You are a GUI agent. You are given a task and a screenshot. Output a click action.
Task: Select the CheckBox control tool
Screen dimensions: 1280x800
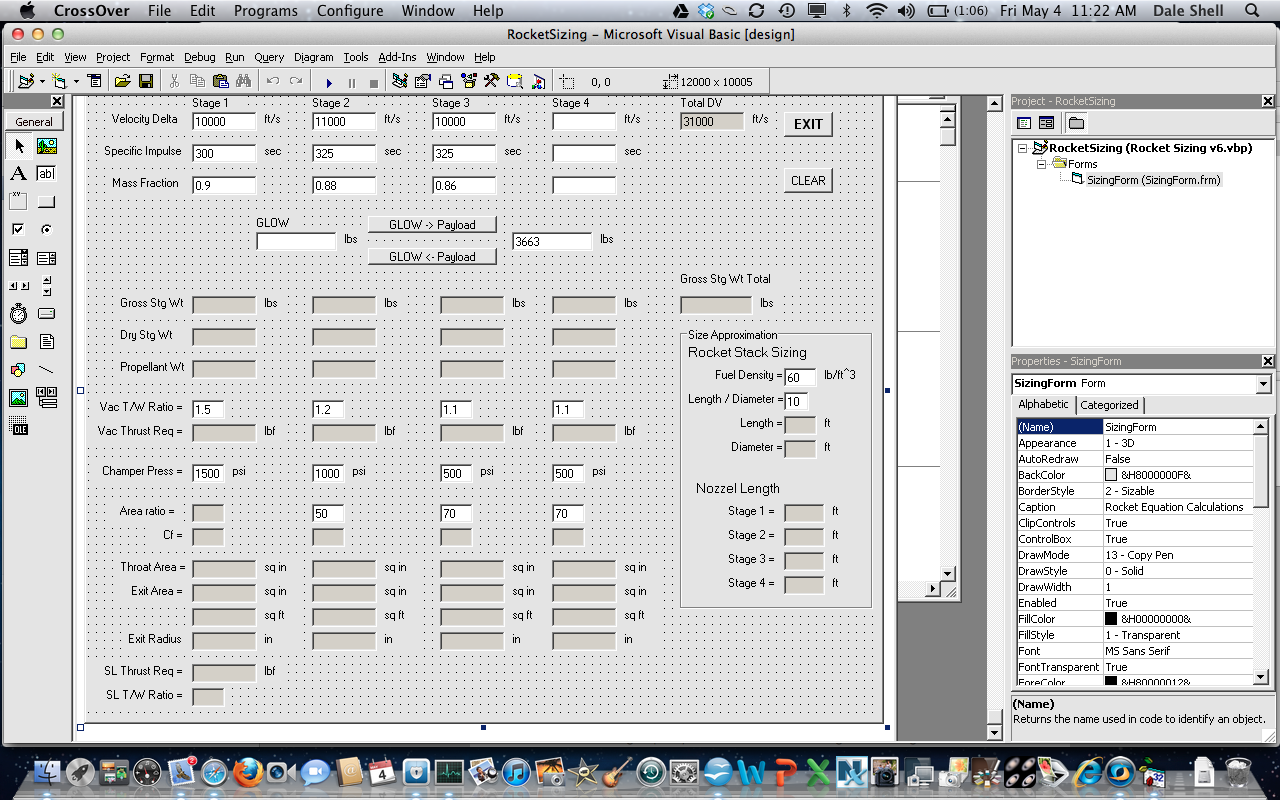pyautogui.click(x=19, y=230)
